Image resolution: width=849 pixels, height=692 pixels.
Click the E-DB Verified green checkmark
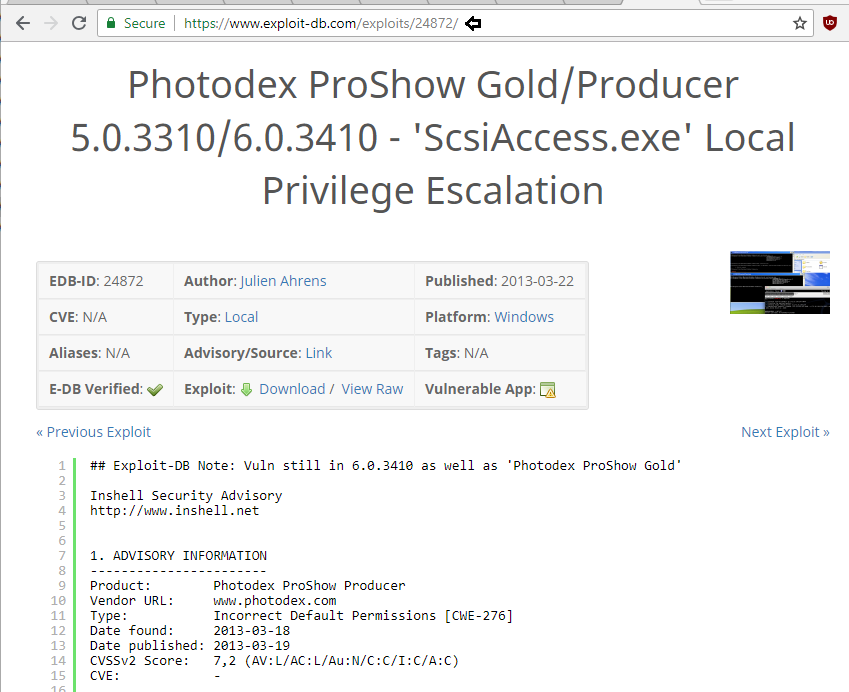(x=155, y=390)
